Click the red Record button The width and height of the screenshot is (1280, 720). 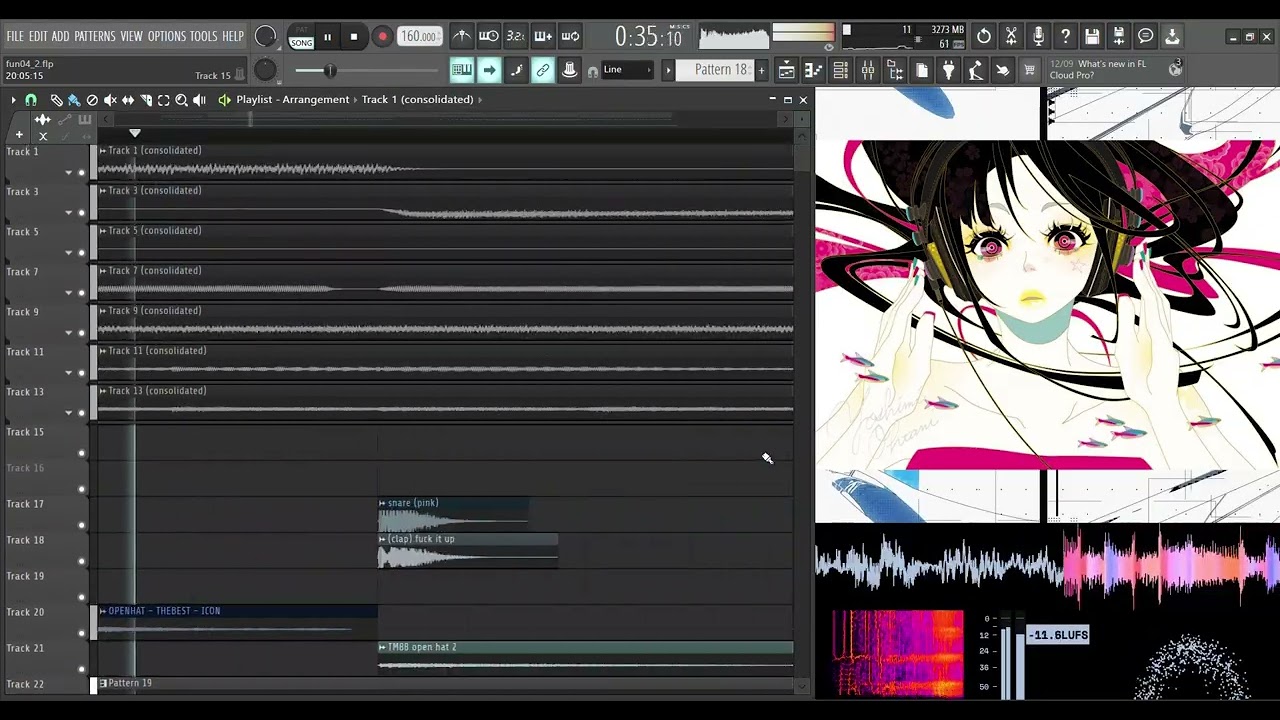[x=382, y=37]
